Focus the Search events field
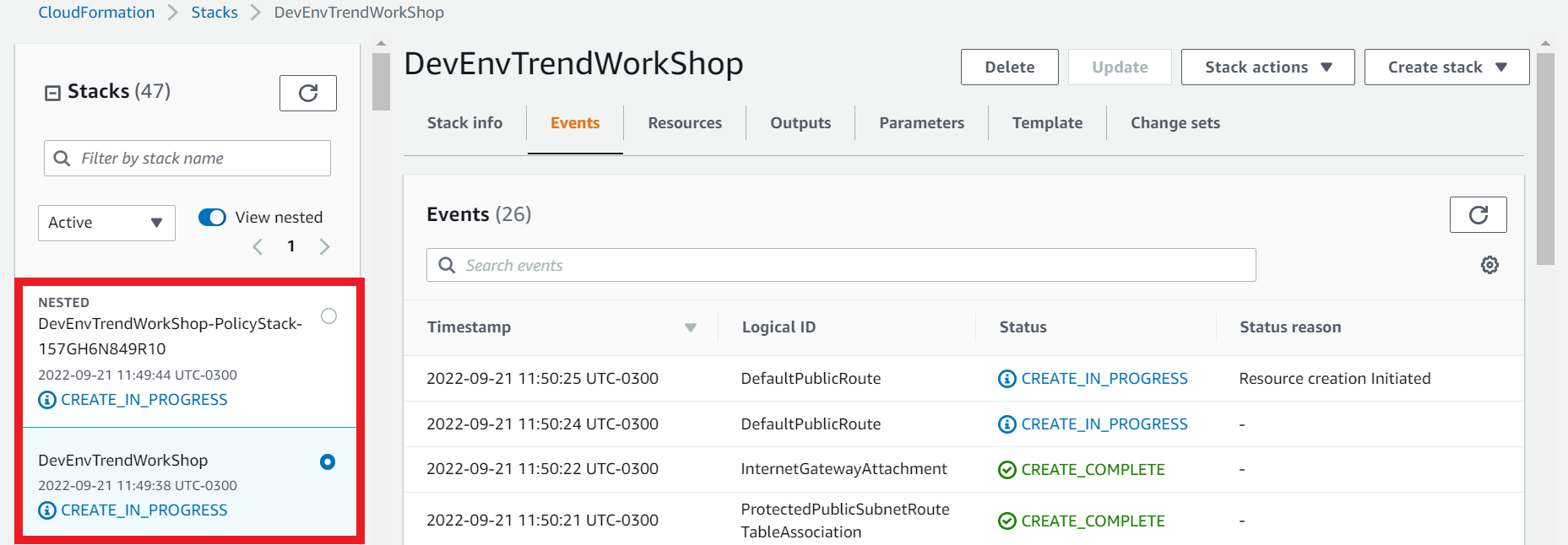This screenshot has height=545, width=1568. tap(841, 265)
